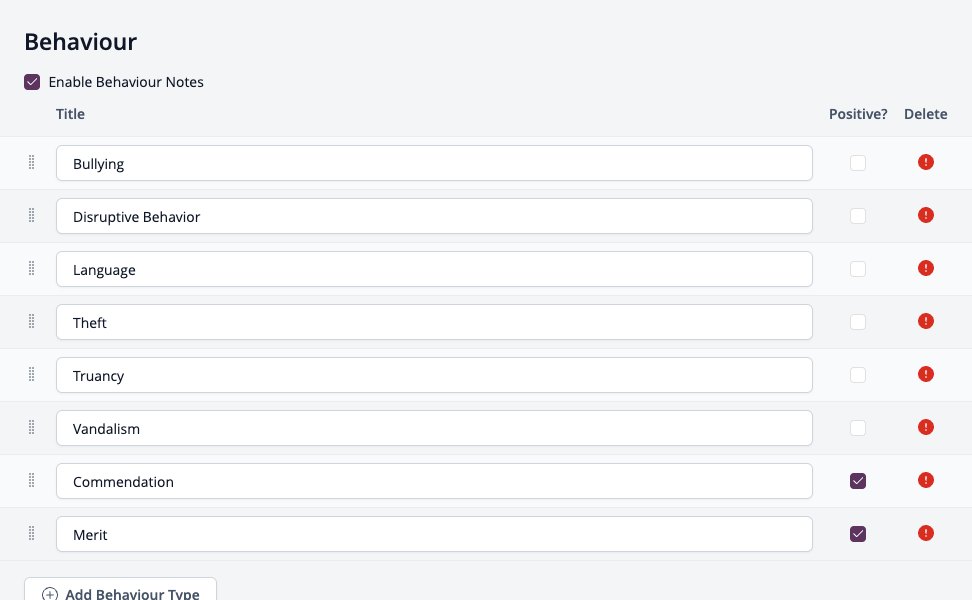The width and height of the screenshot is (972, 600).
Task: Click the drag handle beside Bullying
Action: (32, 162)
